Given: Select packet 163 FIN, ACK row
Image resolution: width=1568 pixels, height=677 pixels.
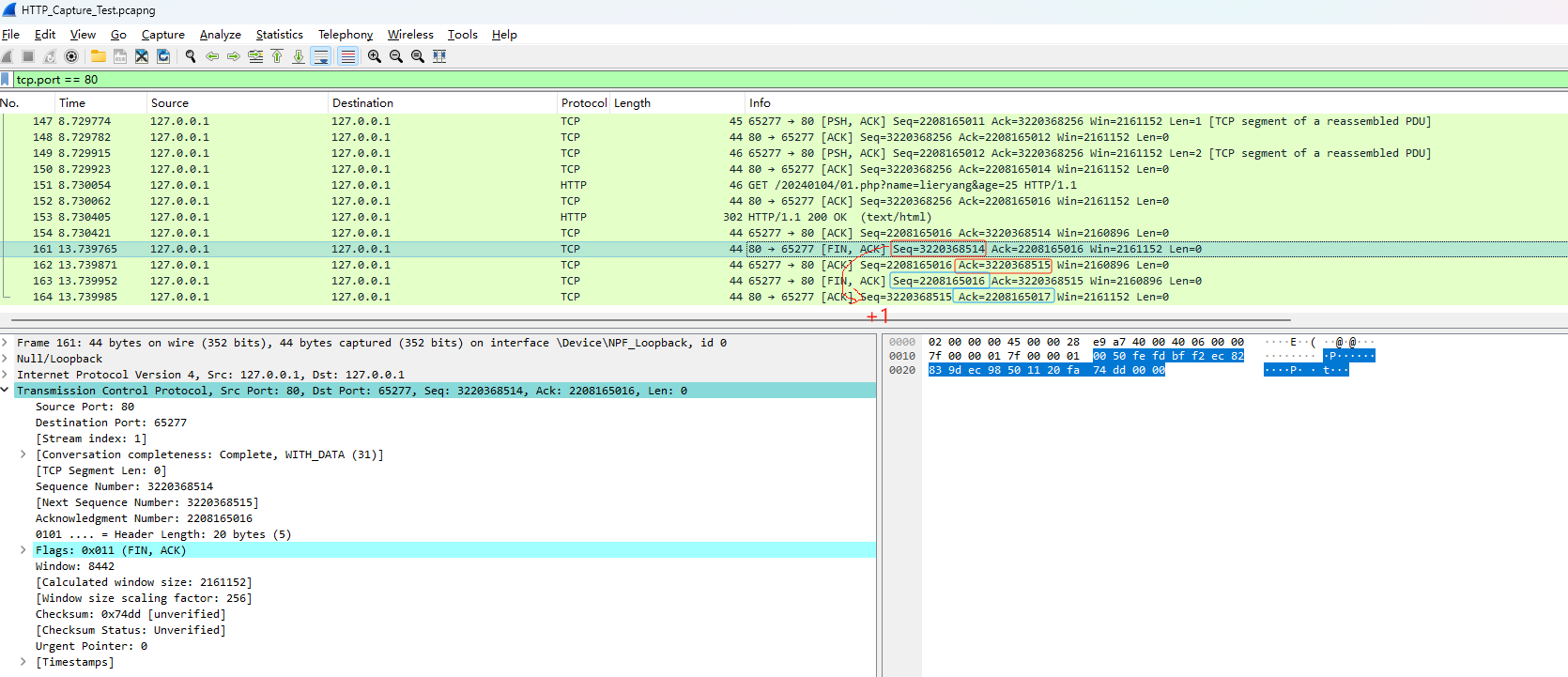Looking at the screenshot, I should click(783, 281).
